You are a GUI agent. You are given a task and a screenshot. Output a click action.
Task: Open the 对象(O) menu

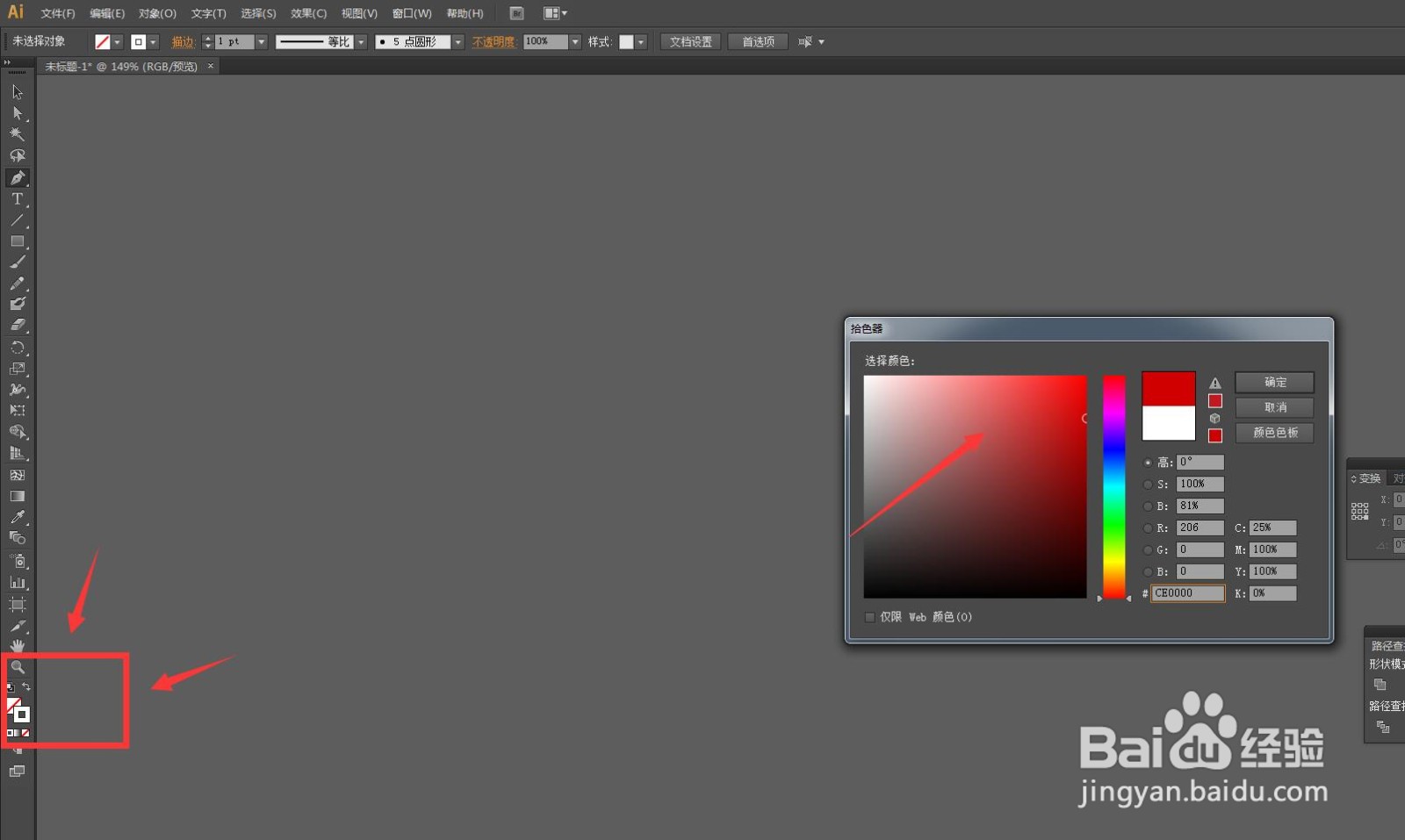(157, 13)
